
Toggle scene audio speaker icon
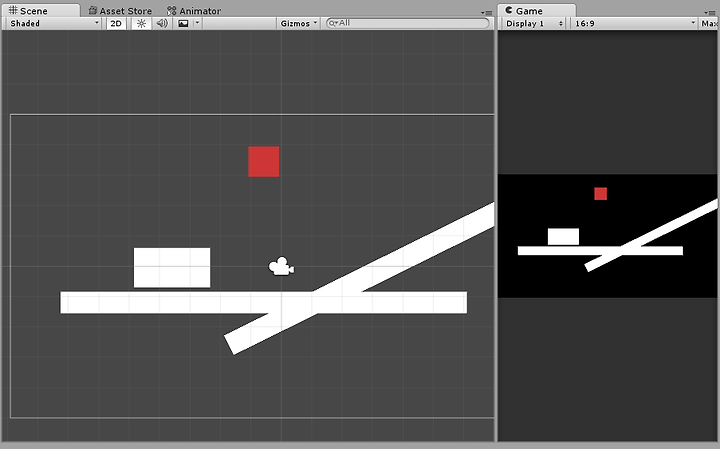(x=162, y=23)
